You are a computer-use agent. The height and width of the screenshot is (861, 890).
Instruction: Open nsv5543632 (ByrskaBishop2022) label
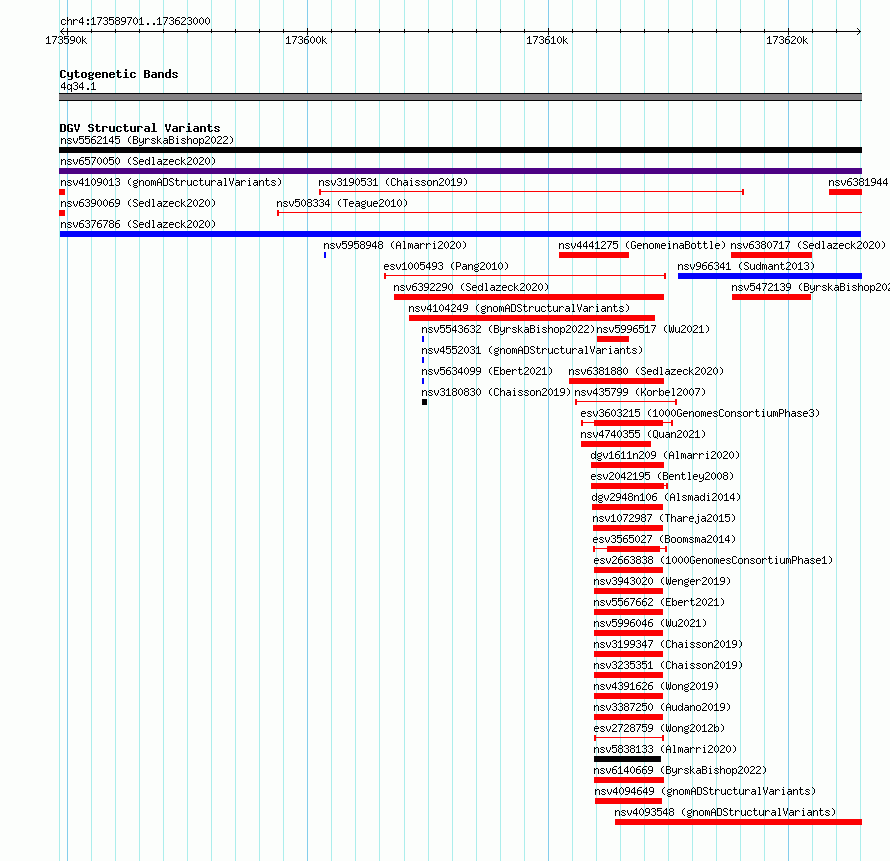pos(508,329)
